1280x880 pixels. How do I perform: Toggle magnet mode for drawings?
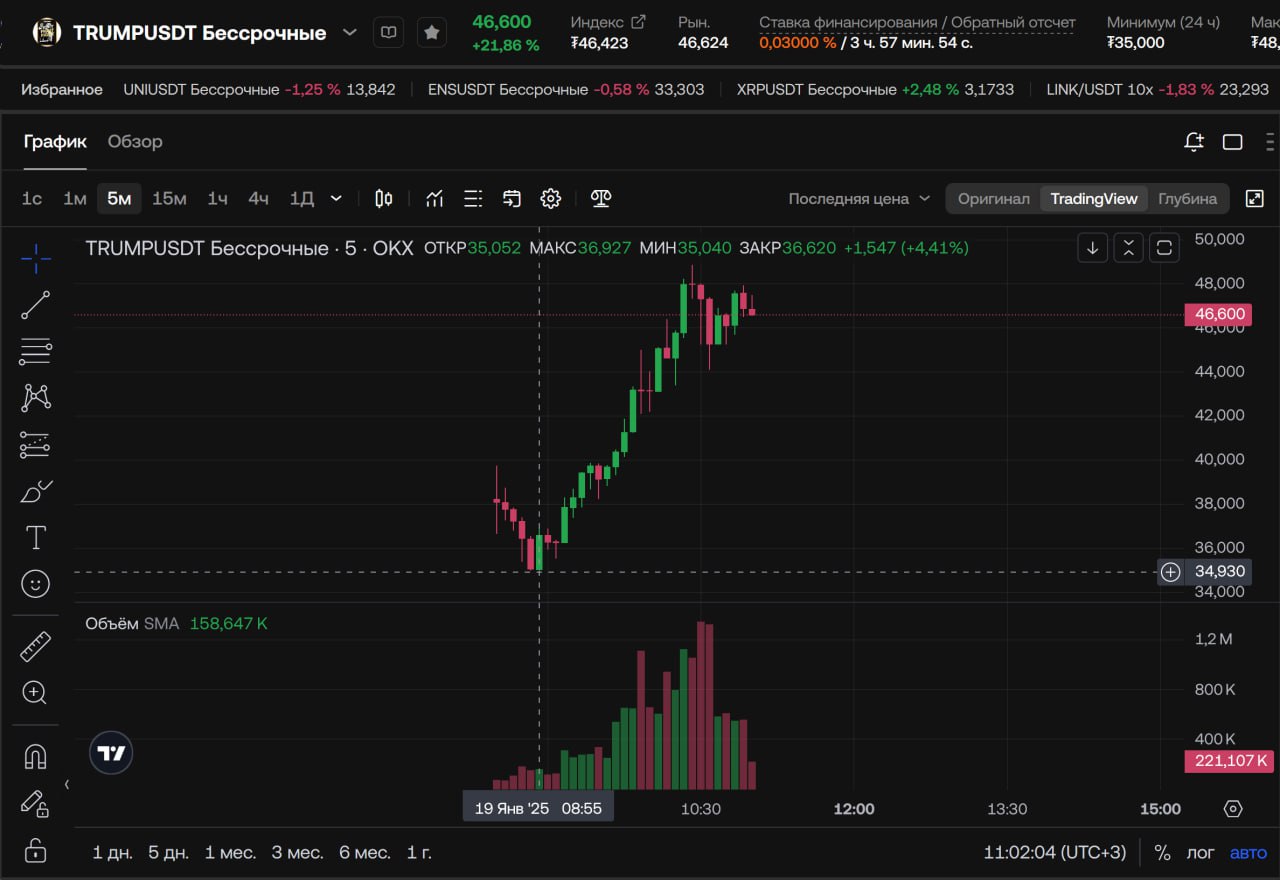pos(36,756)
